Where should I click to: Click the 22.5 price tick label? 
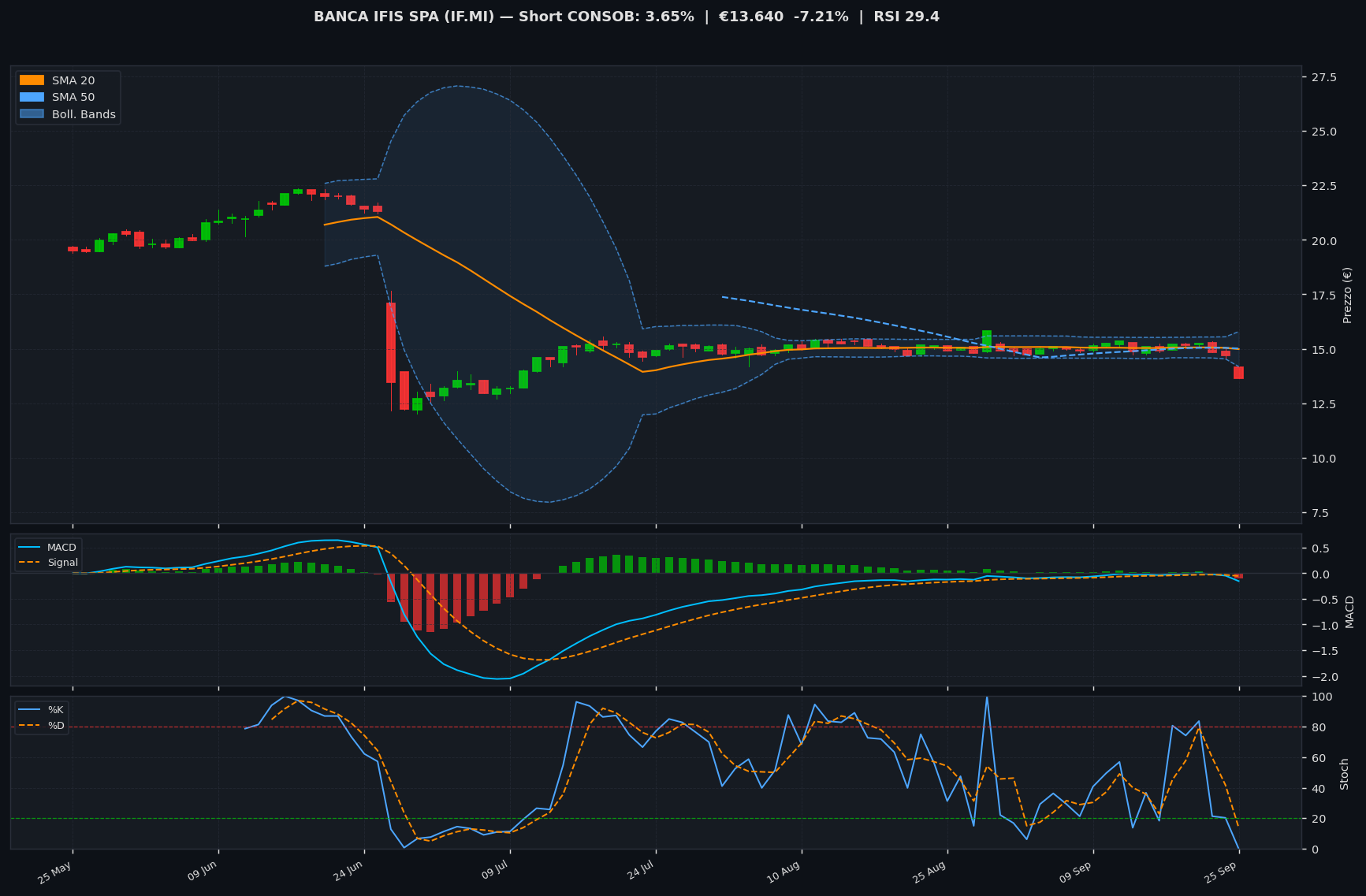click(x=1323, y=186)
